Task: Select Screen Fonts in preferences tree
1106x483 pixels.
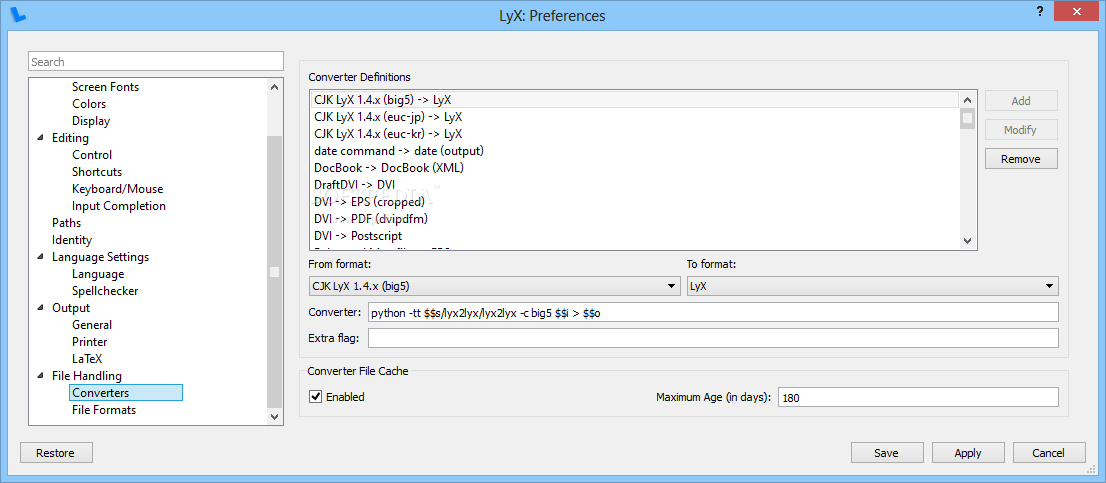Action: [x=105, y=87]
